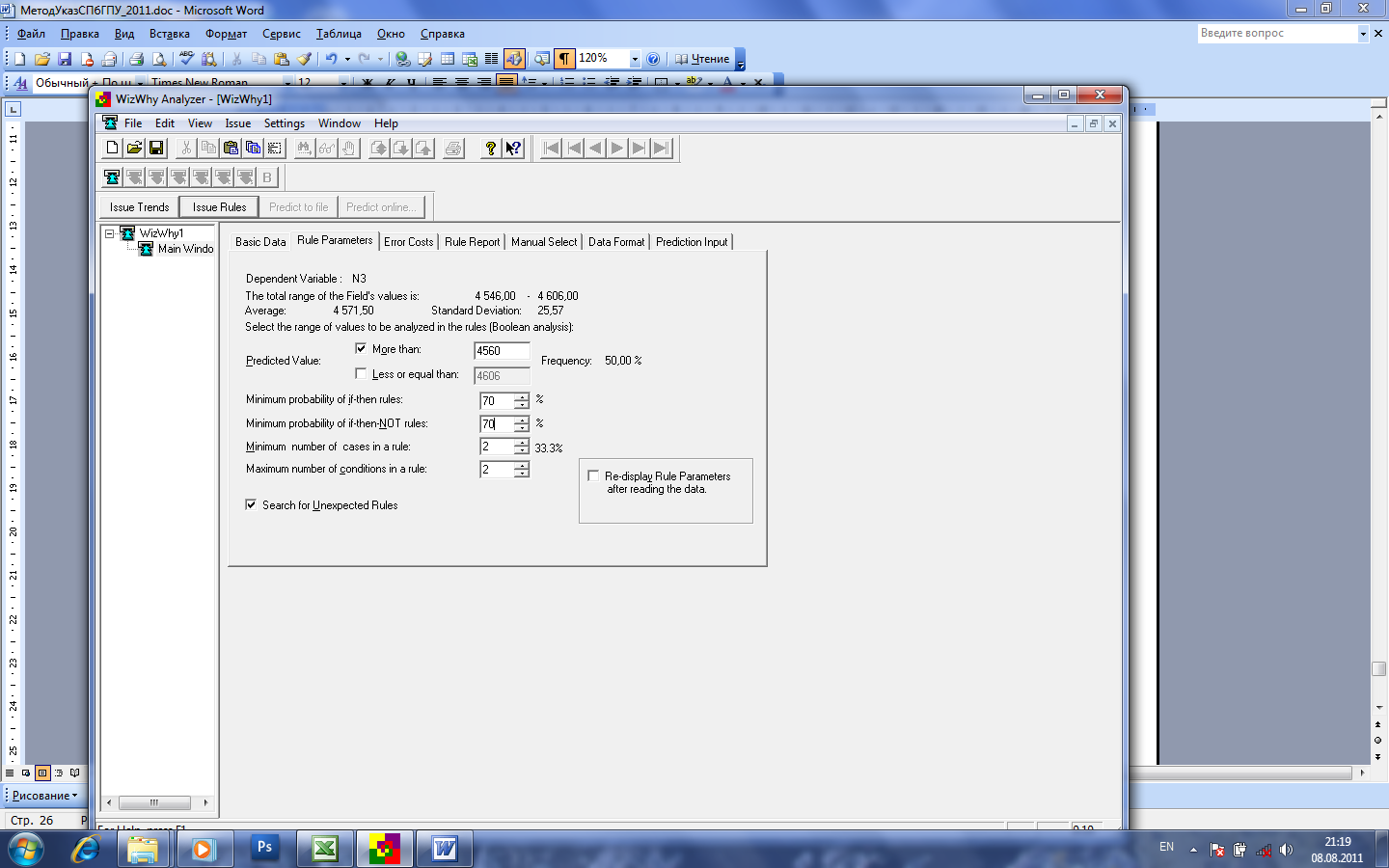Toggle the Less or equal than checkbox
Viewport: 1389px width, 868px height.
tap(361, 373)
